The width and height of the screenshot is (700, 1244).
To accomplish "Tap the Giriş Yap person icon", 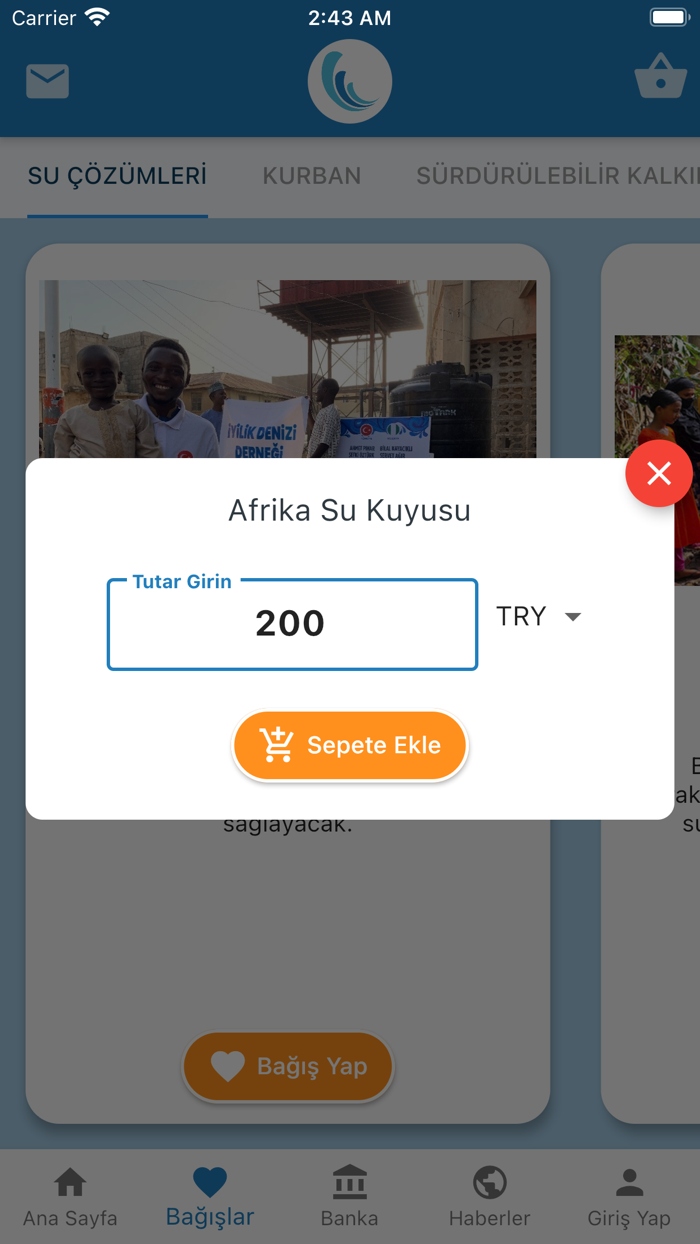I will (629, 1183).
